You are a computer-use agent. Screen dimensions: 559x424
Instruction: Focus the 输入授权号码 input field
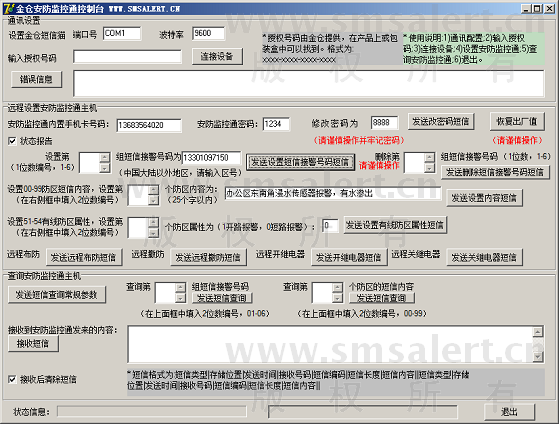127,56
